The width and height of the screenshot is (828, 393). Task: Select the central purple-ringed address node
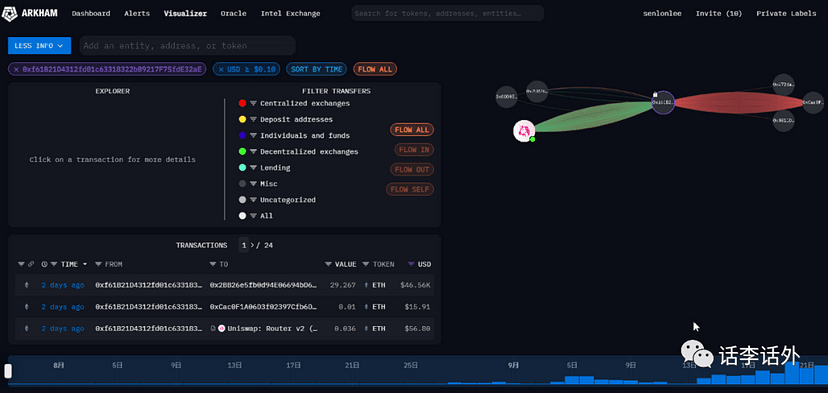663,102
